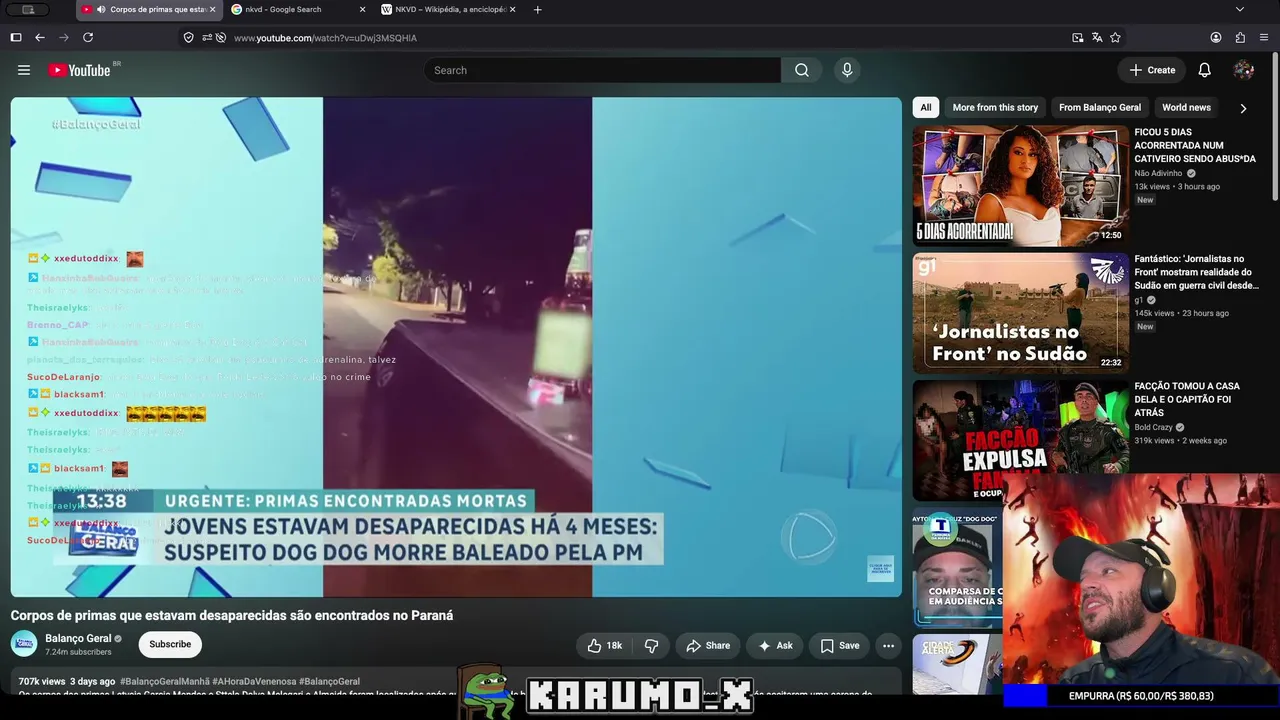
Task: Click the #BalançoGeralManhã hashtag
Action: pos(165,682)
